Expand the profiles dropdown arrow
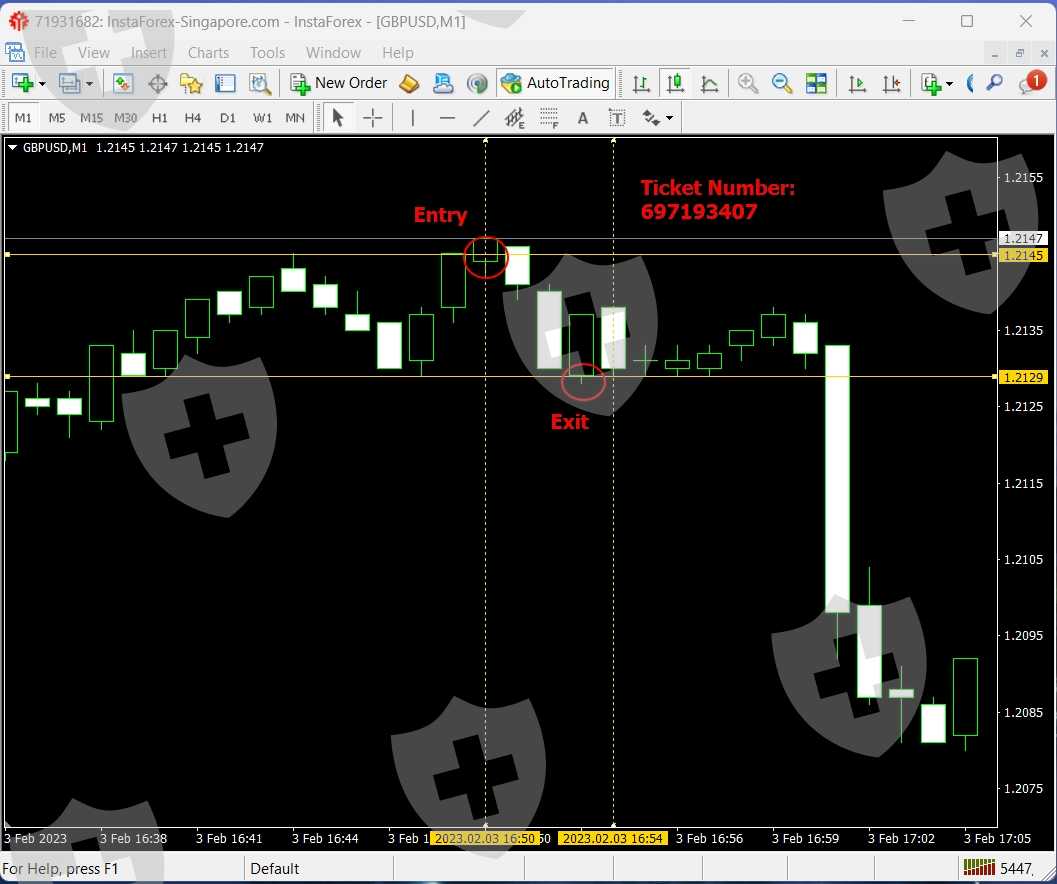This screenshot has height=884, width=1057. tap(89, 84)
